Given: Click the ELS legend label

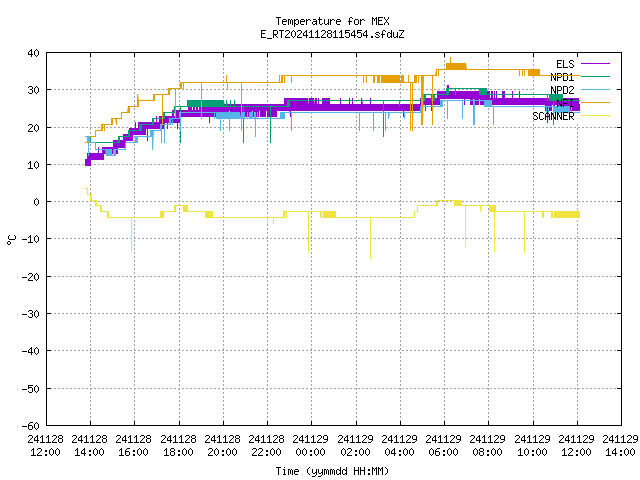Looking at the screenshot, I should (x=565, y=64).
